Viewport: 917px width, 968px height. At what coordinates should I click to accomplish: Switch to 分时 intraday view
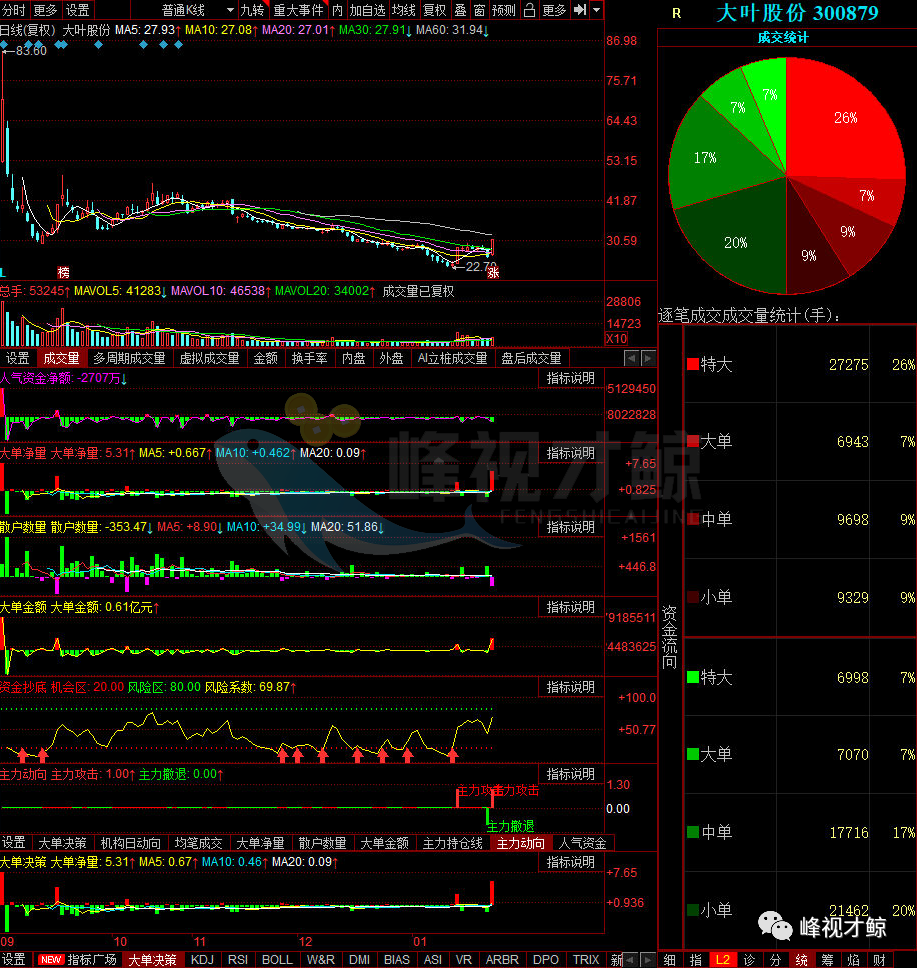coord(14,10)
